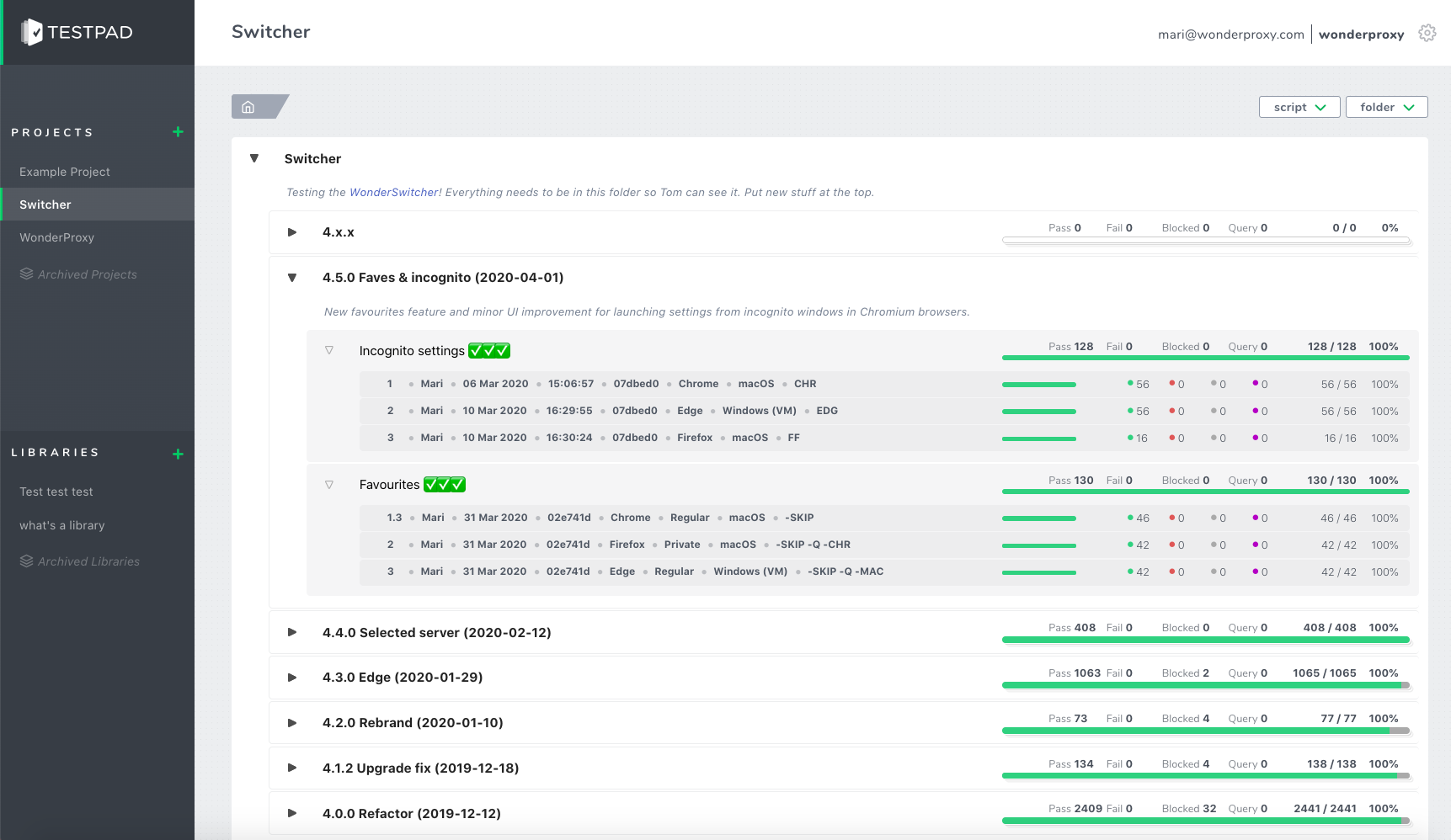Click green checkmarks beside Incognito settings
The image size is (1451, 840).
489,350
